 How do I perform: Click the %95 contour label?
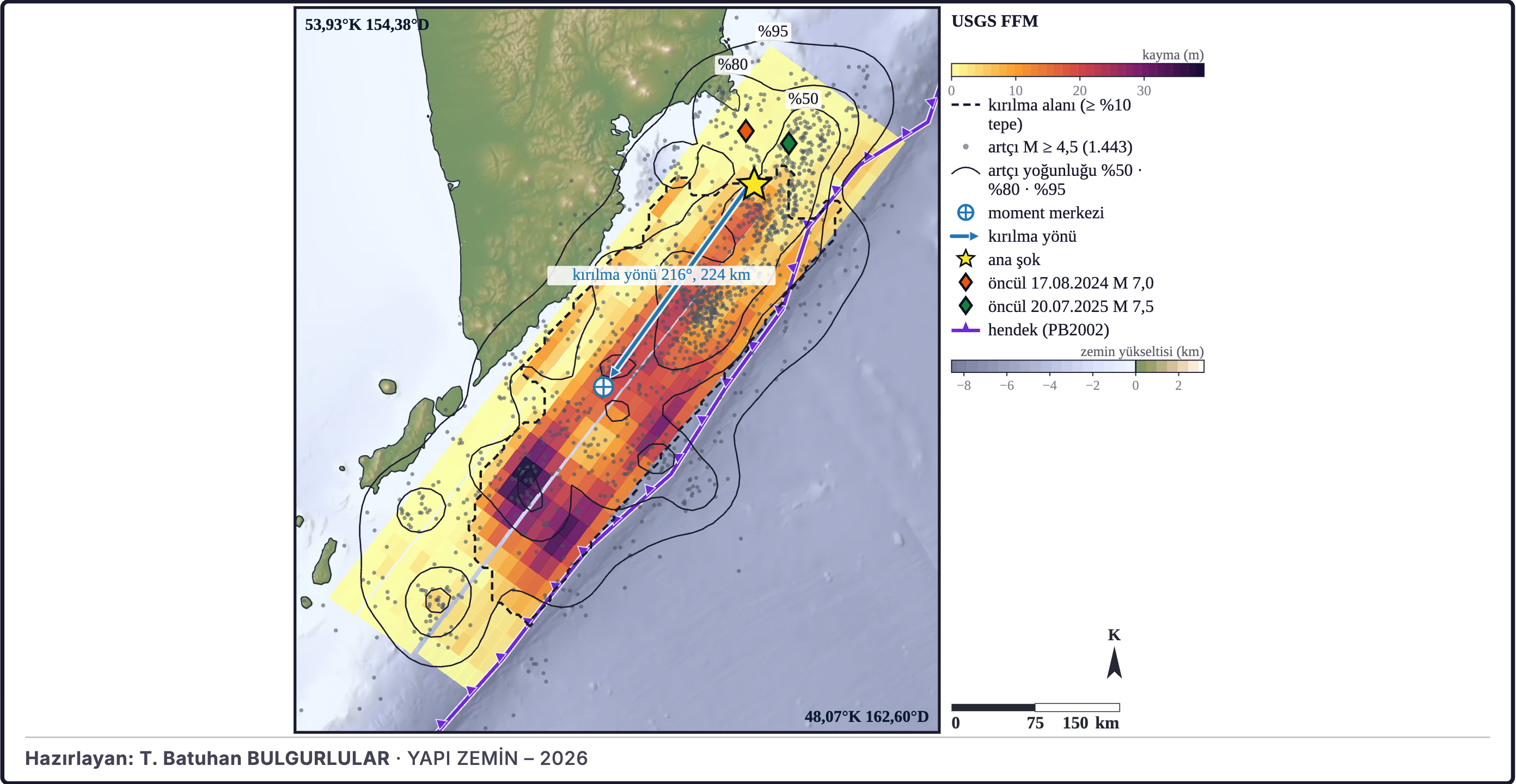pos(773,31)
